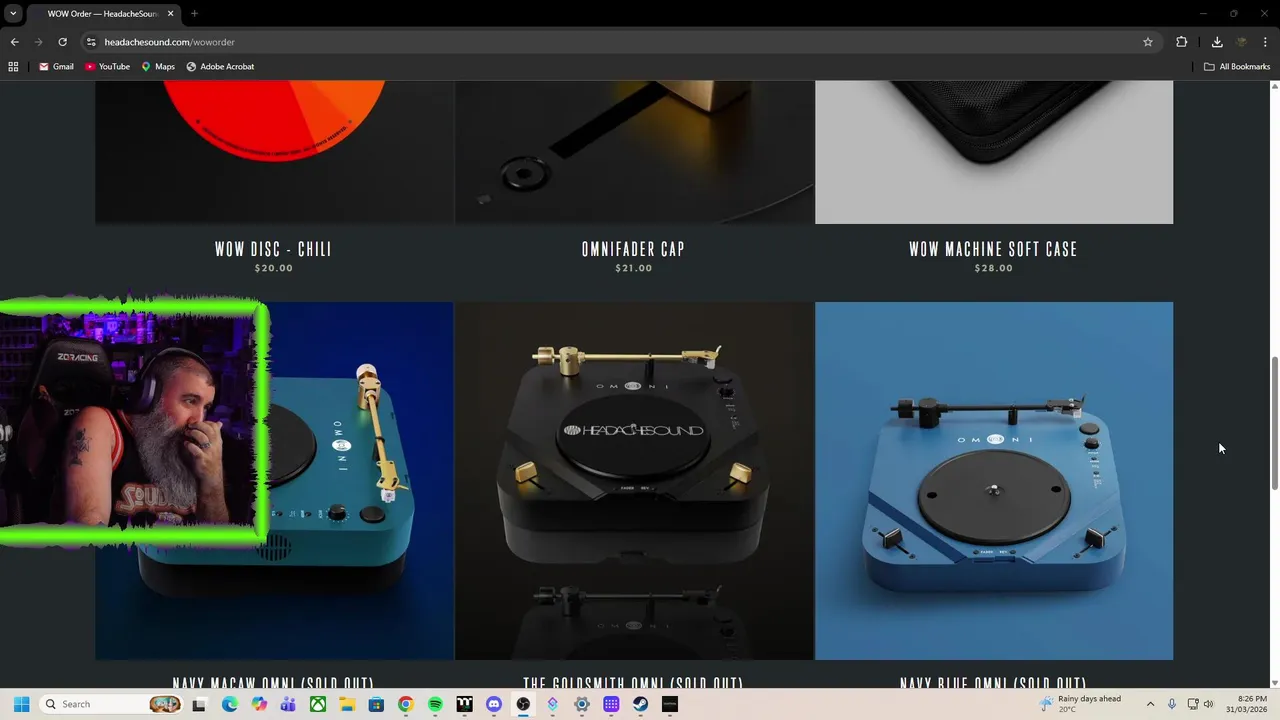The width and height of the screenshot is (1280, 720).
Task: View site information icon in address bar
Action: (x=91, y=42)
